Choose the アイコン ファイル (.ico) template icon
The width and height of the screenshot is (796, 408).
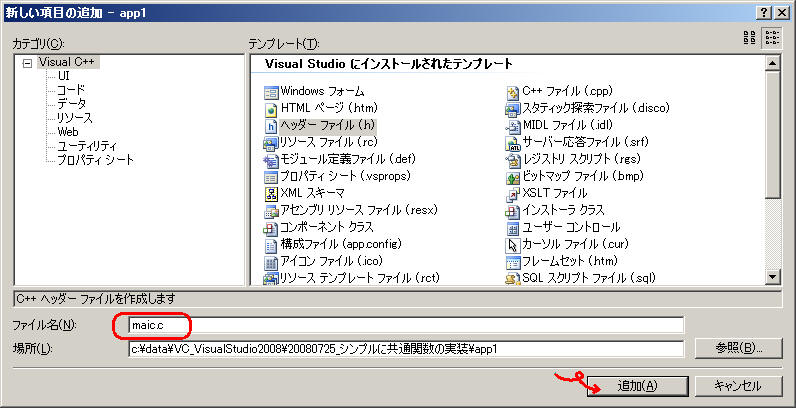point(270,261)
